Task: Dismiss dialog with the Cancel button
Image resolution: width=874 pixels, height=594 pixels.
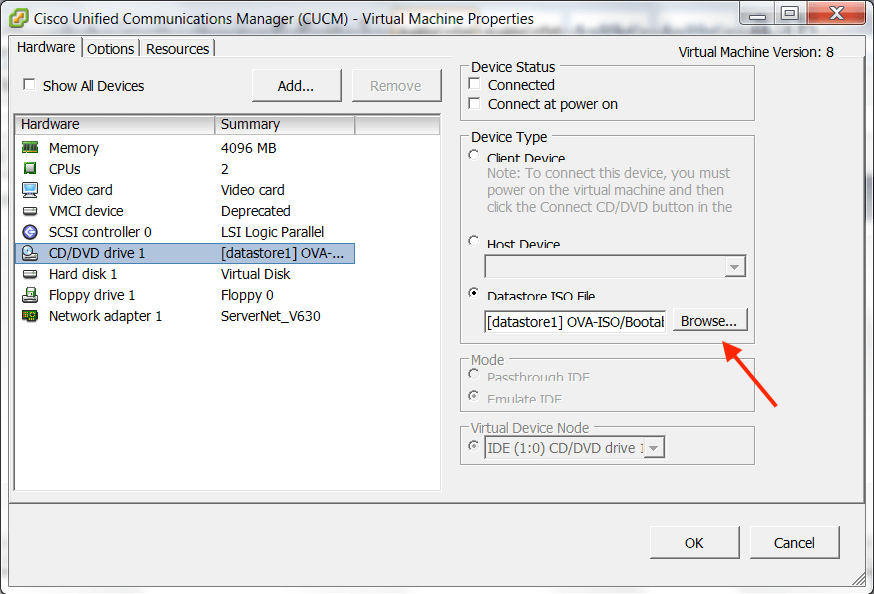Action: 794,543
